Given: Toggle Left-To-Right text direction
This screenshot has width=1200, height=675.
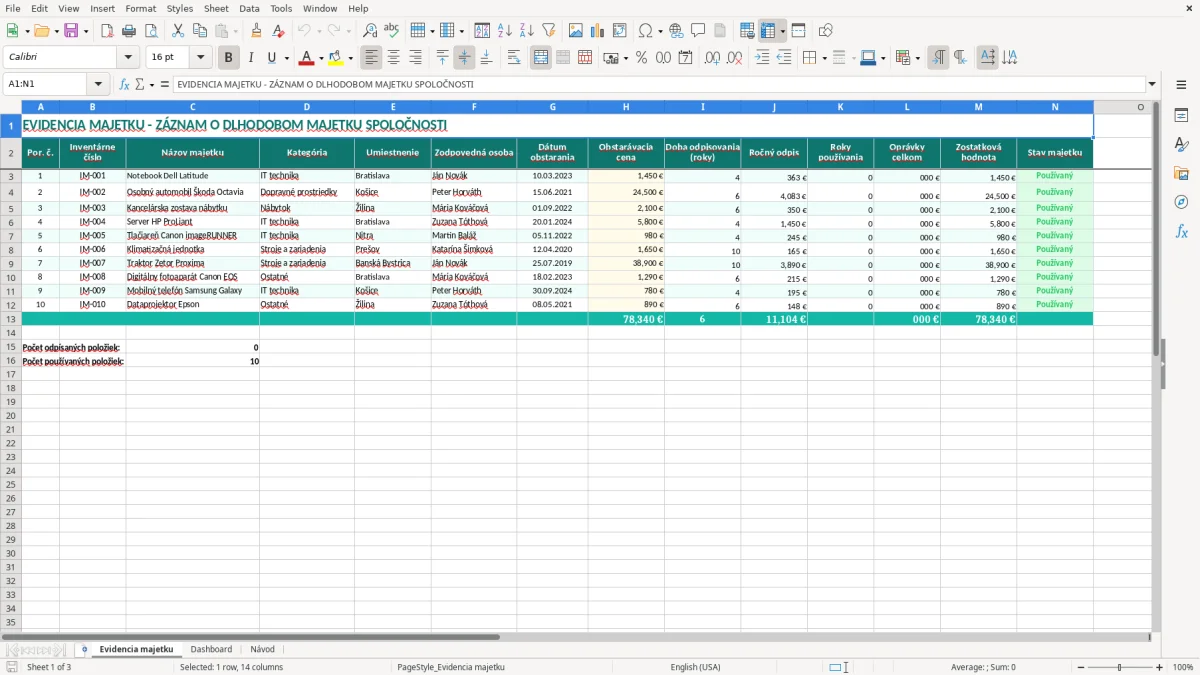Looking at the screenshot, I should [938, 58].
